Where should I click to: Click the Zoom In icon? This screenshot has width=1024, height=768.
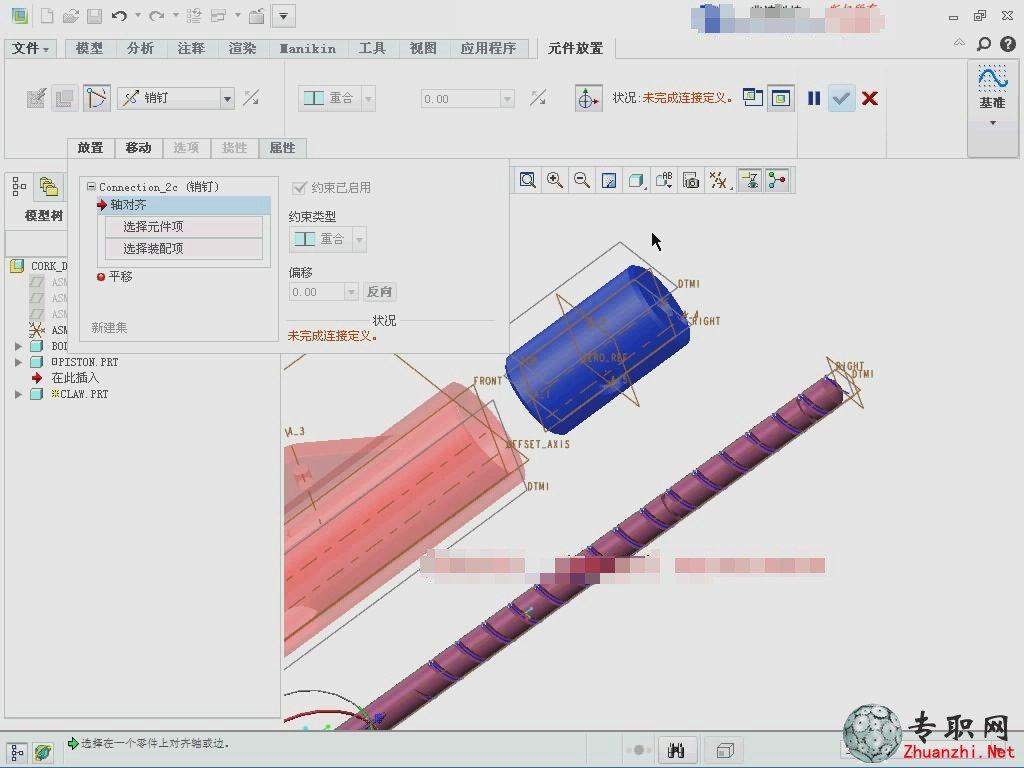click(x=554, y=180)
